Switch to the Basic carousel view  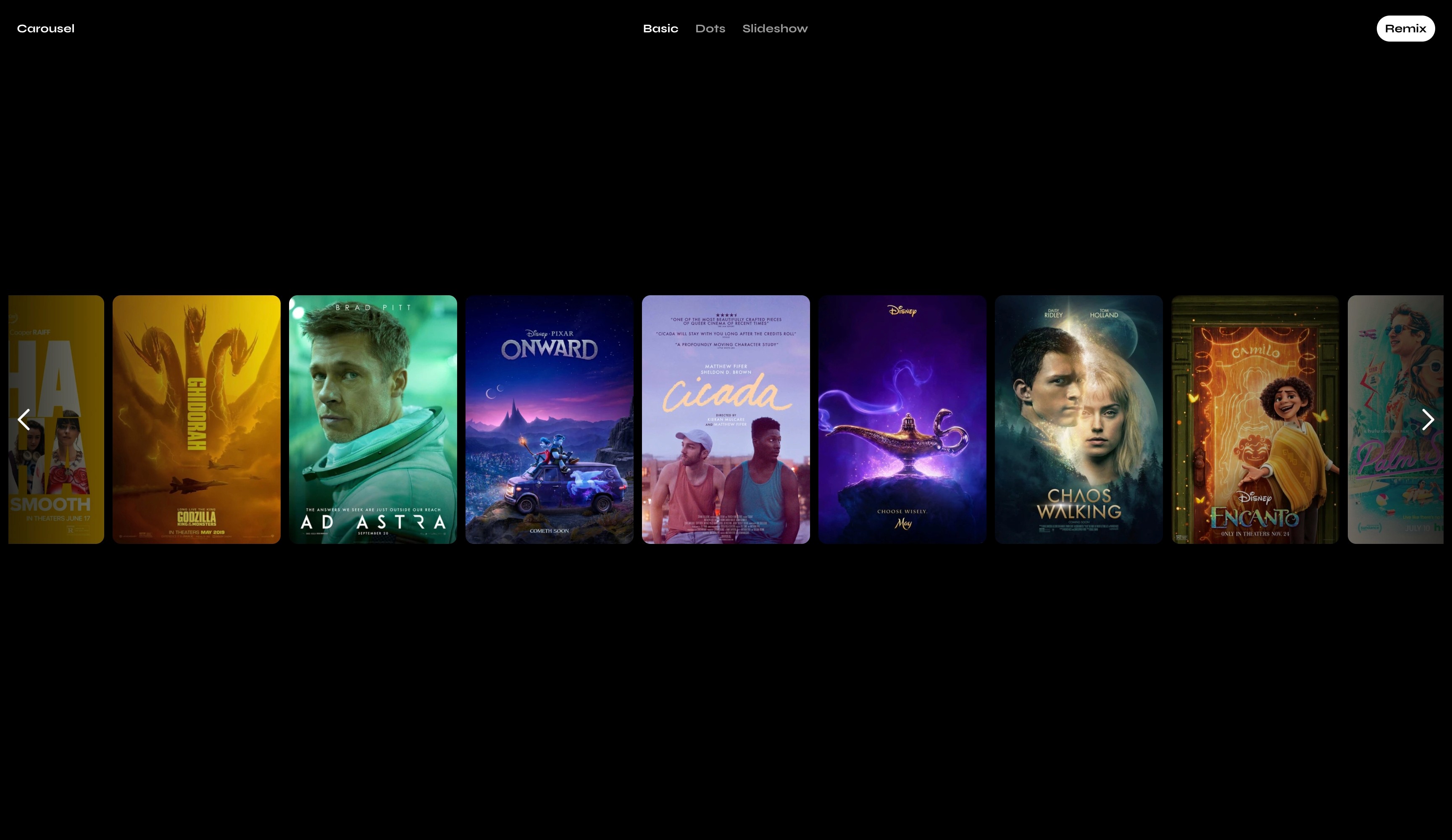(660, 28)
